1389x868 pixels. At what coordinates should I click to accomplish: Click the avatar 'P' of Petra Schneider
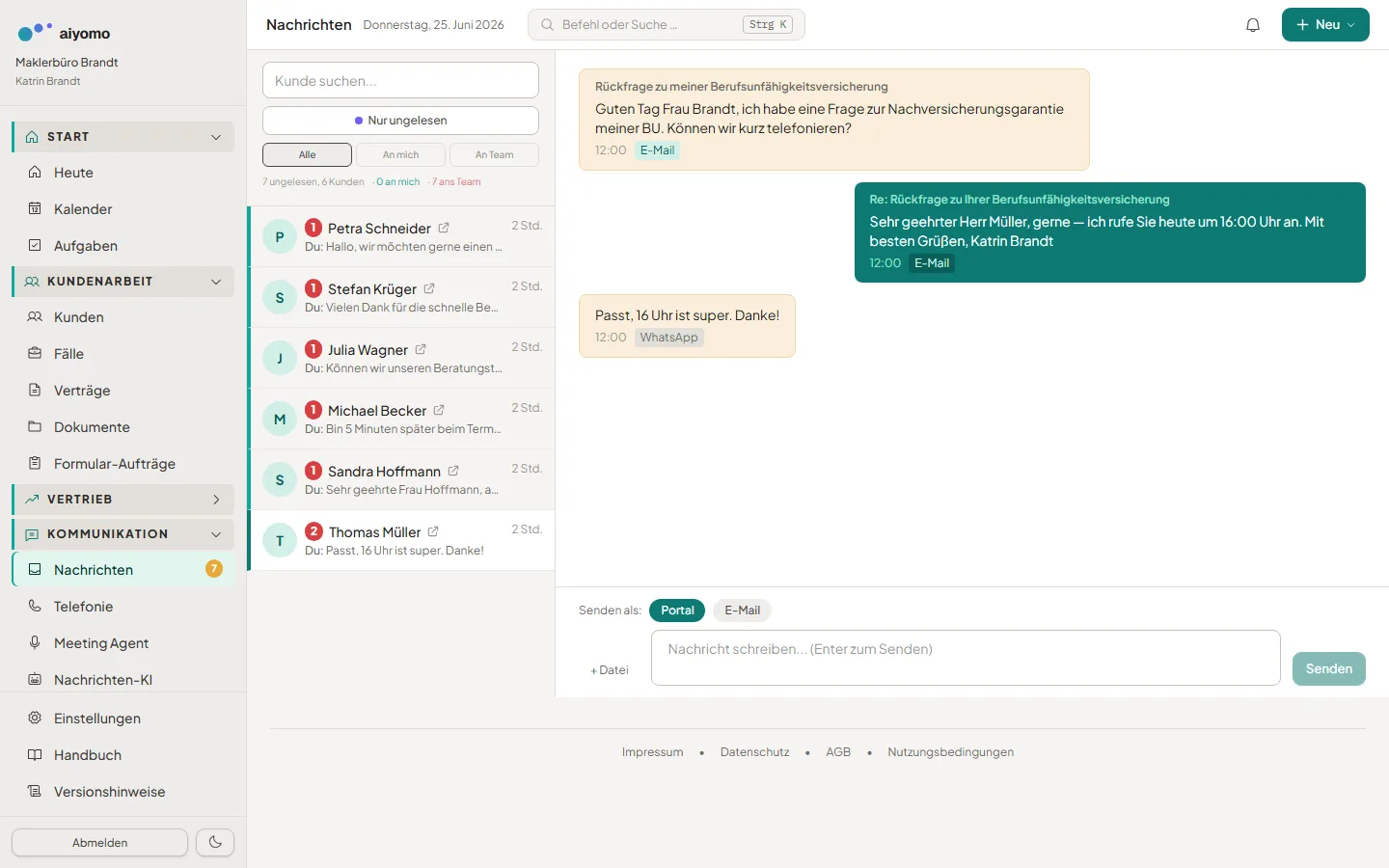pyautogui.click(x=280, y=237)
